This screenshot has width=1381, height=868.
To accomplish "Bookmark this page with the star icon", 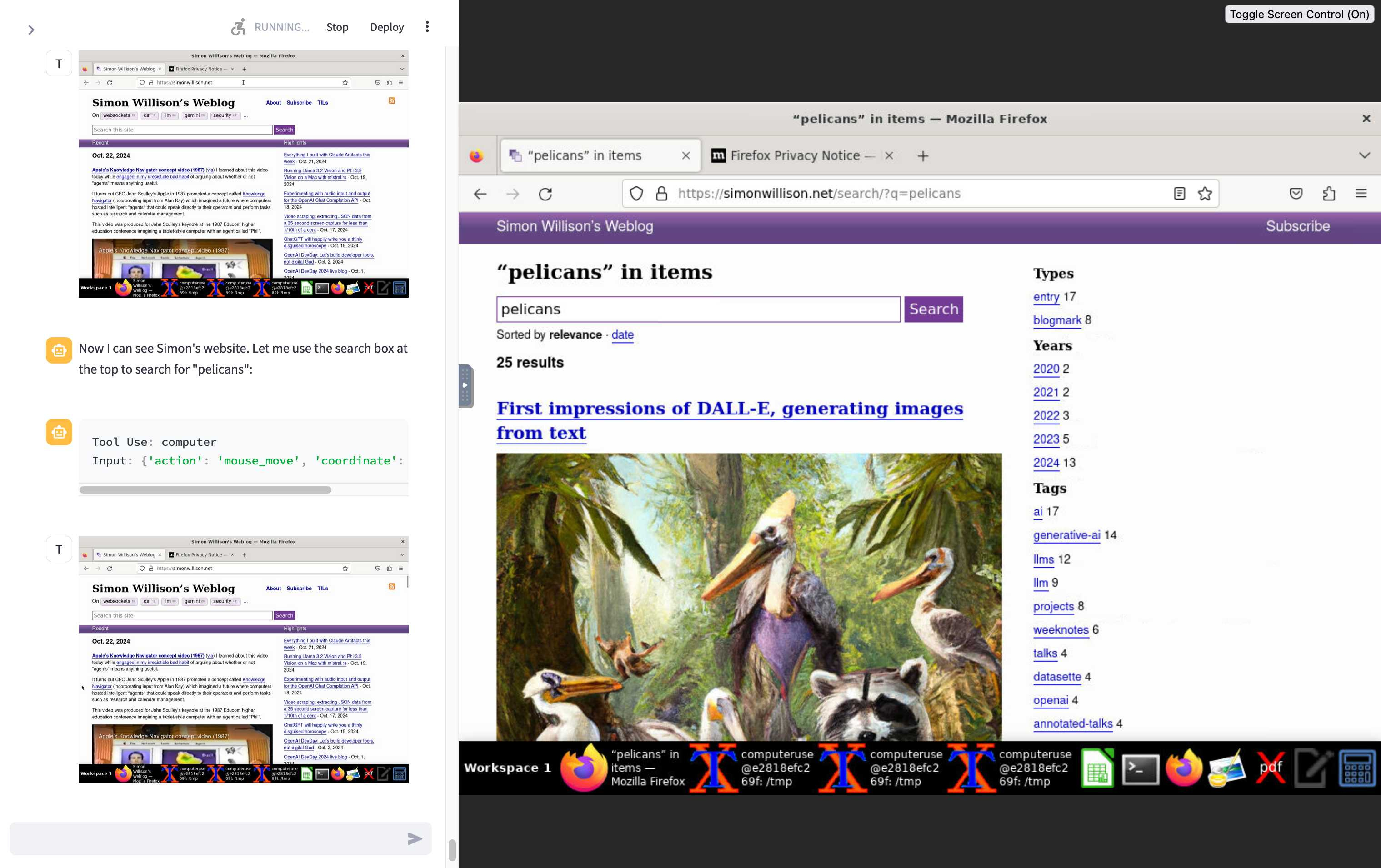I will coord(1205,194).
